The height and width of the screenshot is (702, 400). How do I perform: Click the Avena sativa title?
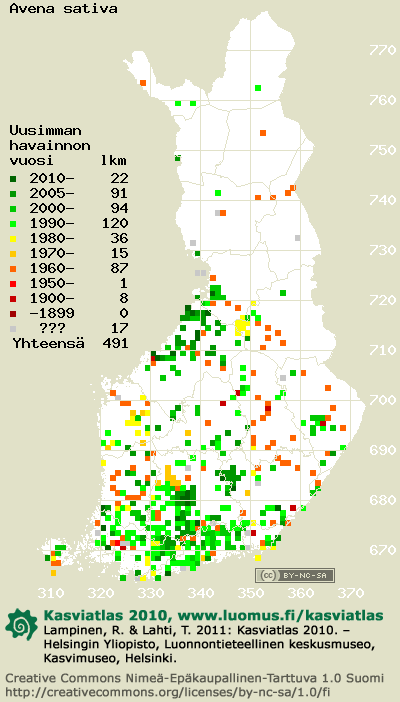(64, 8)
